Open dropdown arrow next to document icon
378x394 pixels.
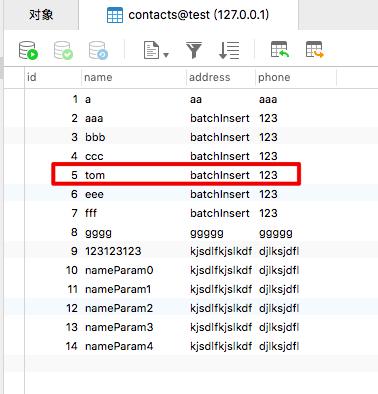166,55
